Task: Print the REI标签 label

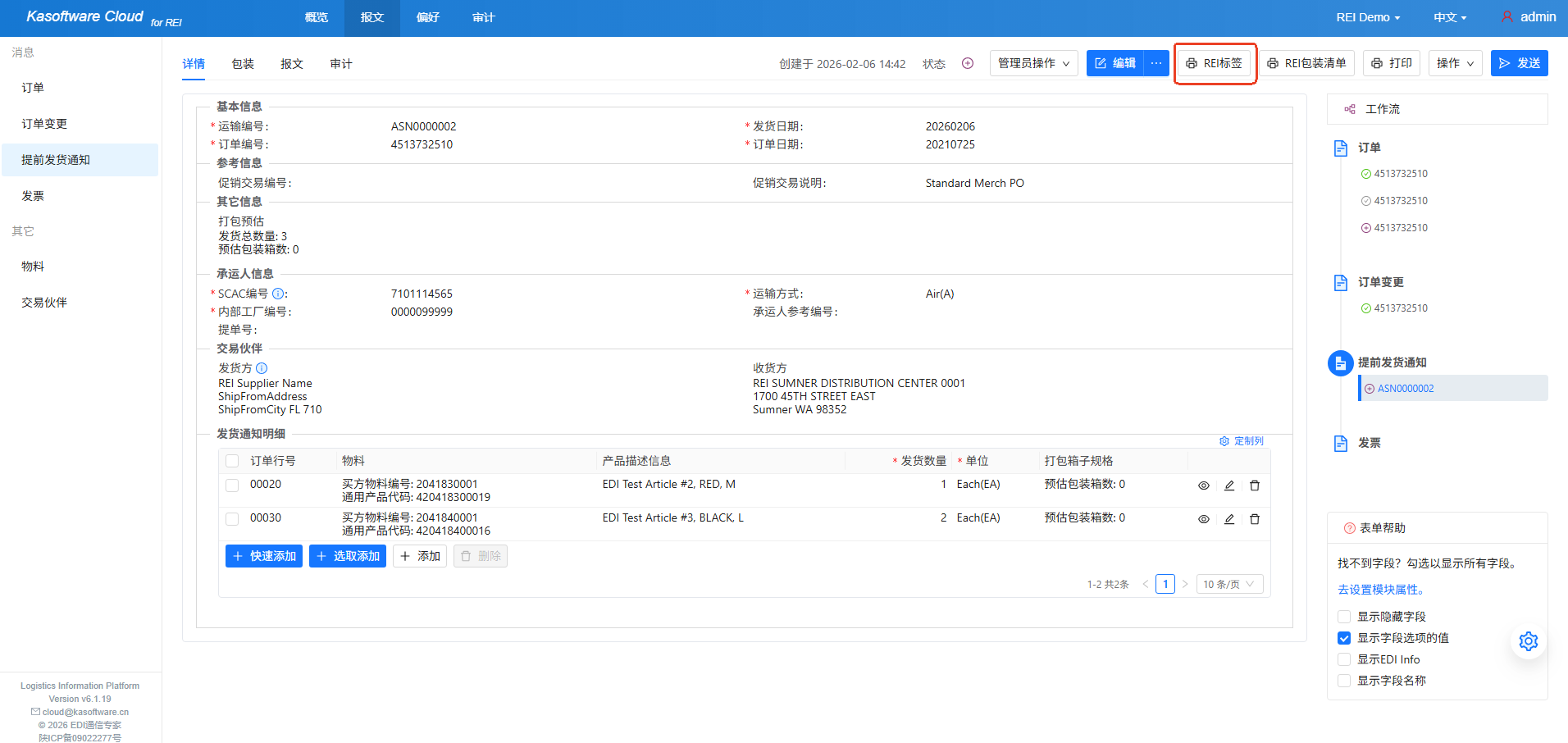Action: coord(1214,63)
